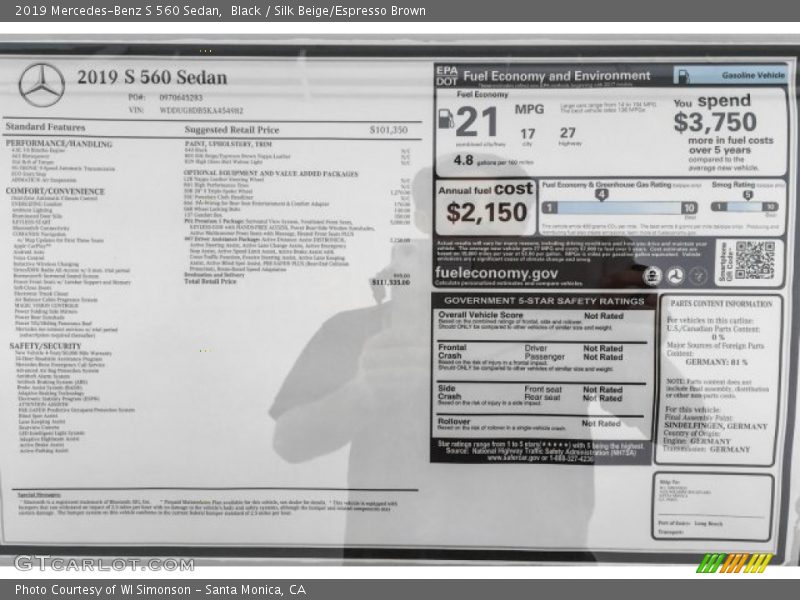
Task: Click the Side Crash label
Action: pyautogui.click(x=449, y=392)
